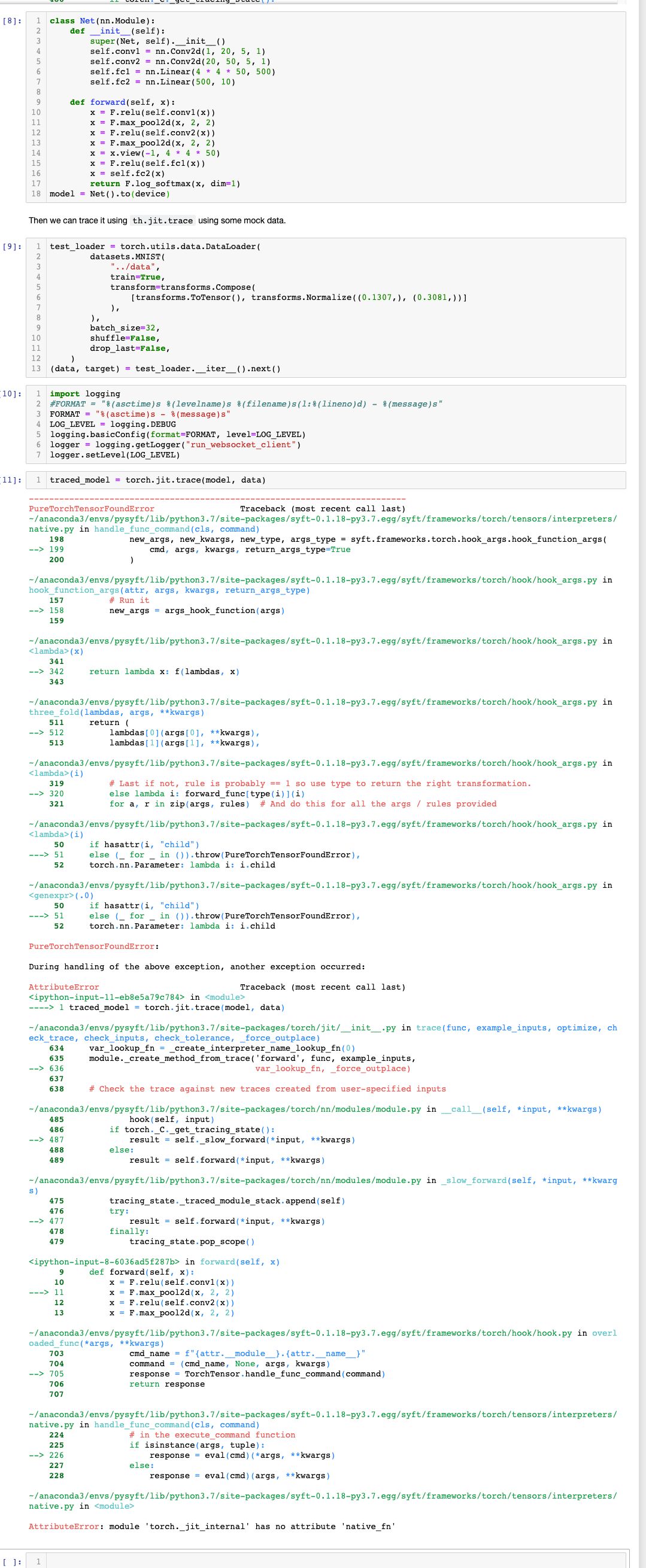Click traceback comment '# Check the trace against new traces'
This screenshot has width=646, height=1568.
pos(267,1088)
